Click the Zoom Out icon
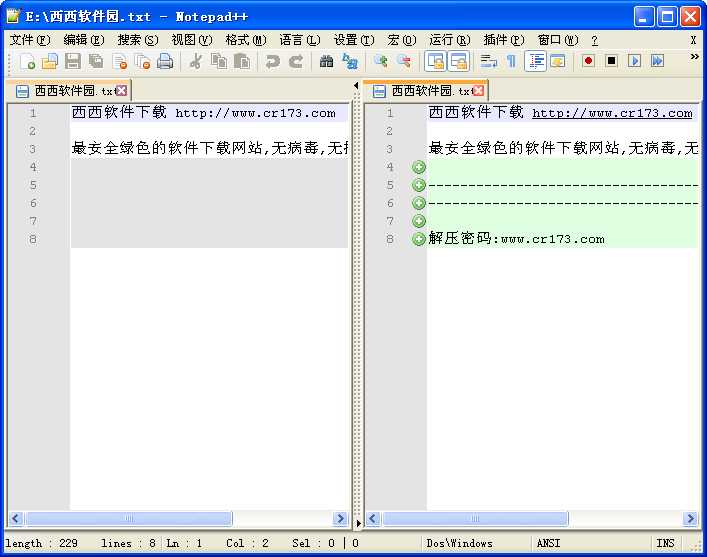The image size is (707, 557). pyautogui.click(x=404, y=61)
